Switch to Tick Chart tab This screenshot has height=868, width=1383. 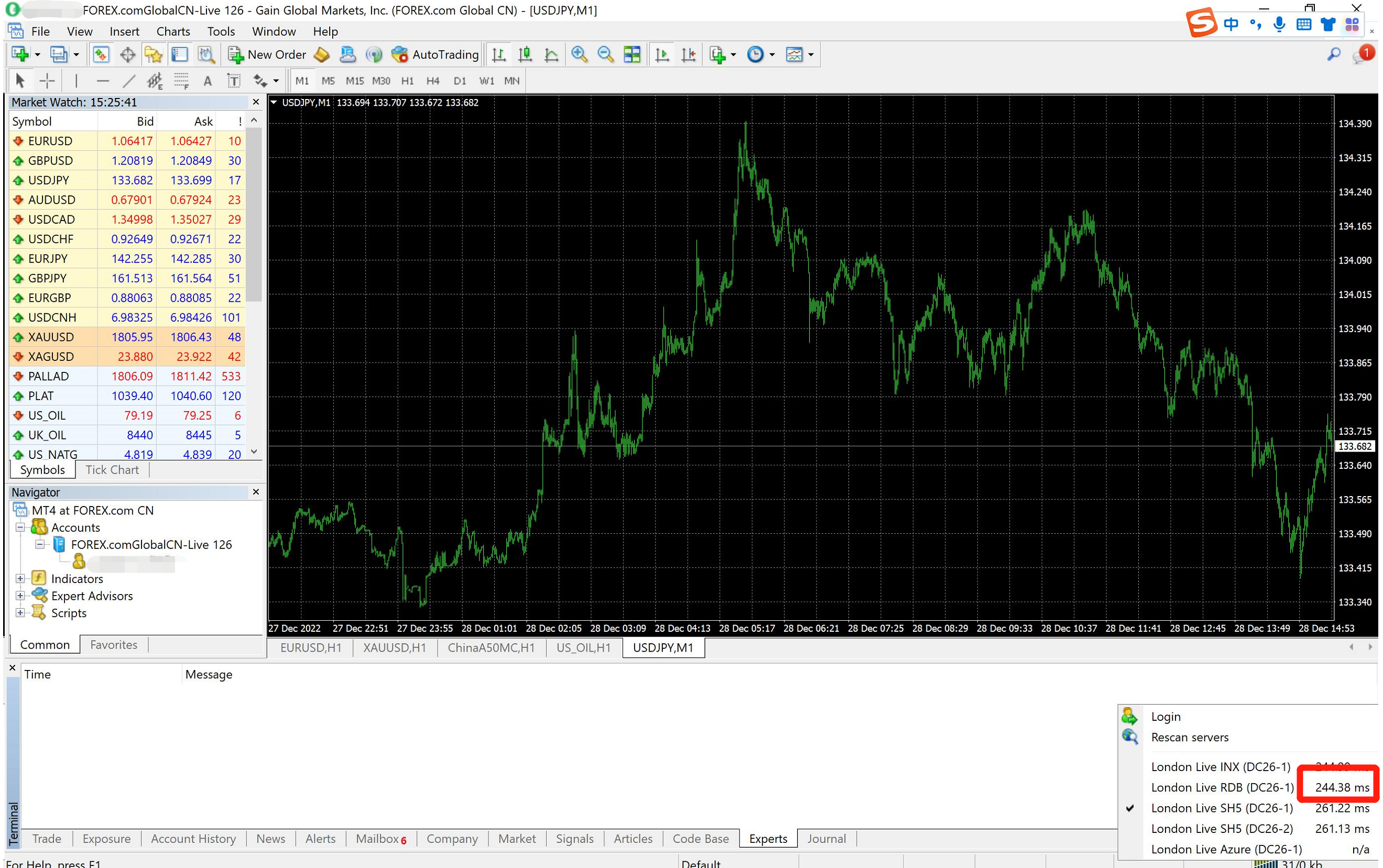point(112,469)
